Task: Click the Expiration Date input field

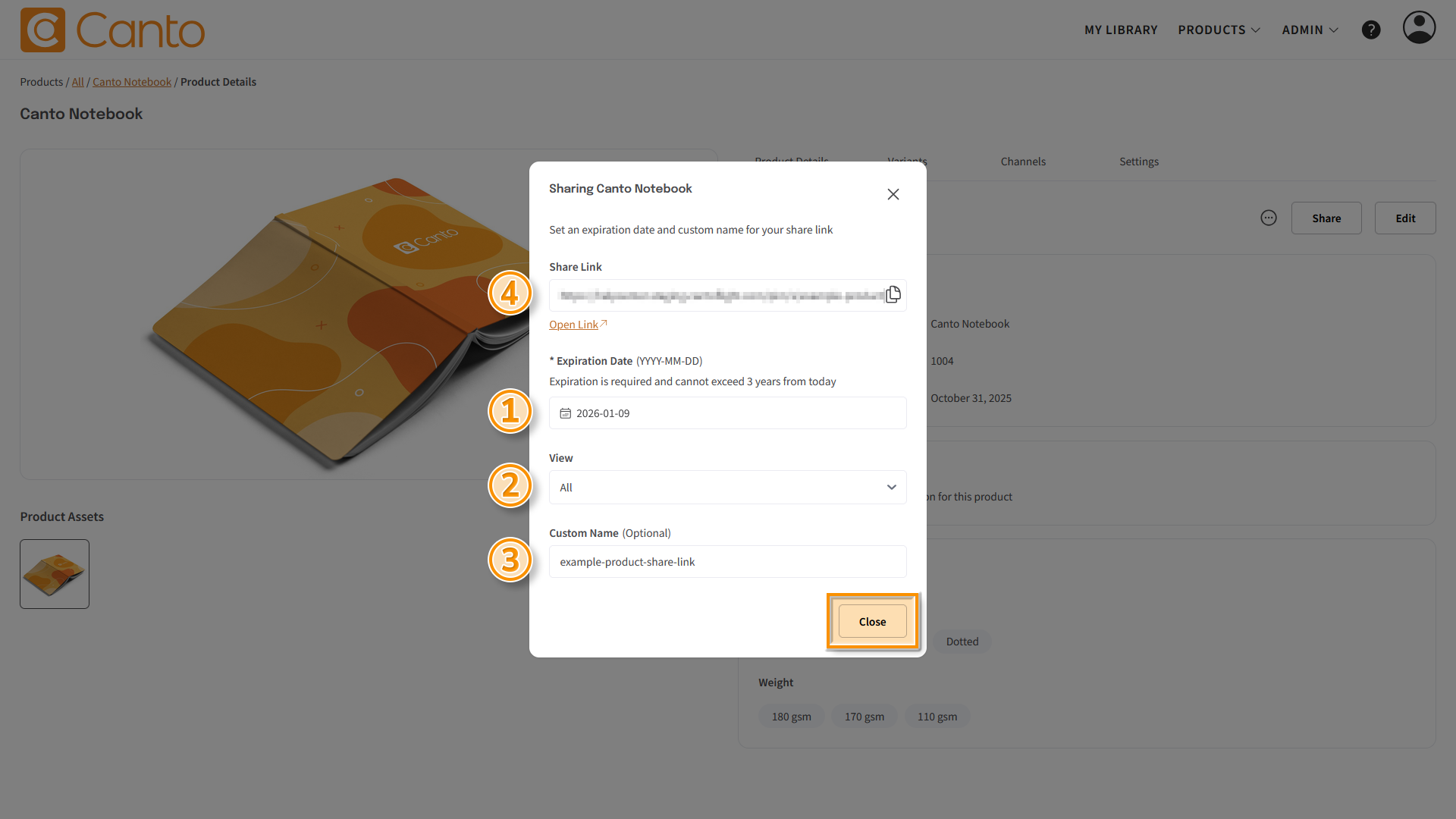Action: tap(727, 413)
